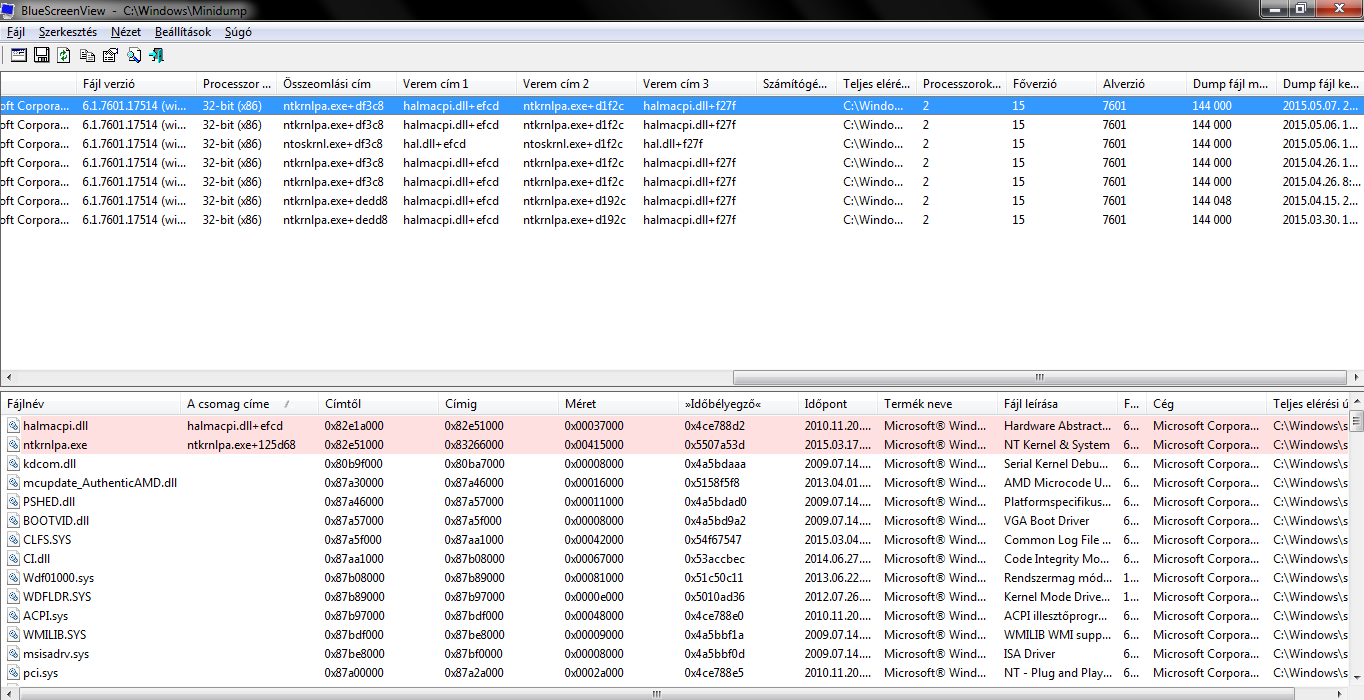Screen dimensions: 1364x700
Task: Sort lower list by Címtől header
Action: [x=379, y=404]
